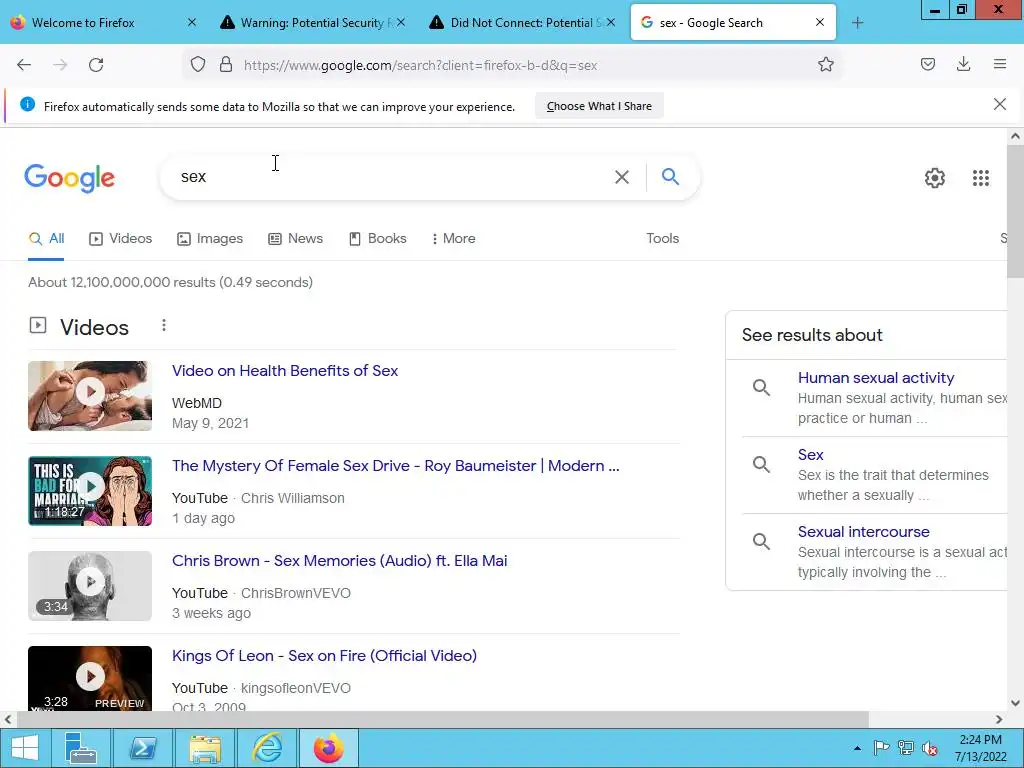The height and width of the screenshot is (768, 1024).
Task: Expand the More search filters menu
Action: click(453, 238)
